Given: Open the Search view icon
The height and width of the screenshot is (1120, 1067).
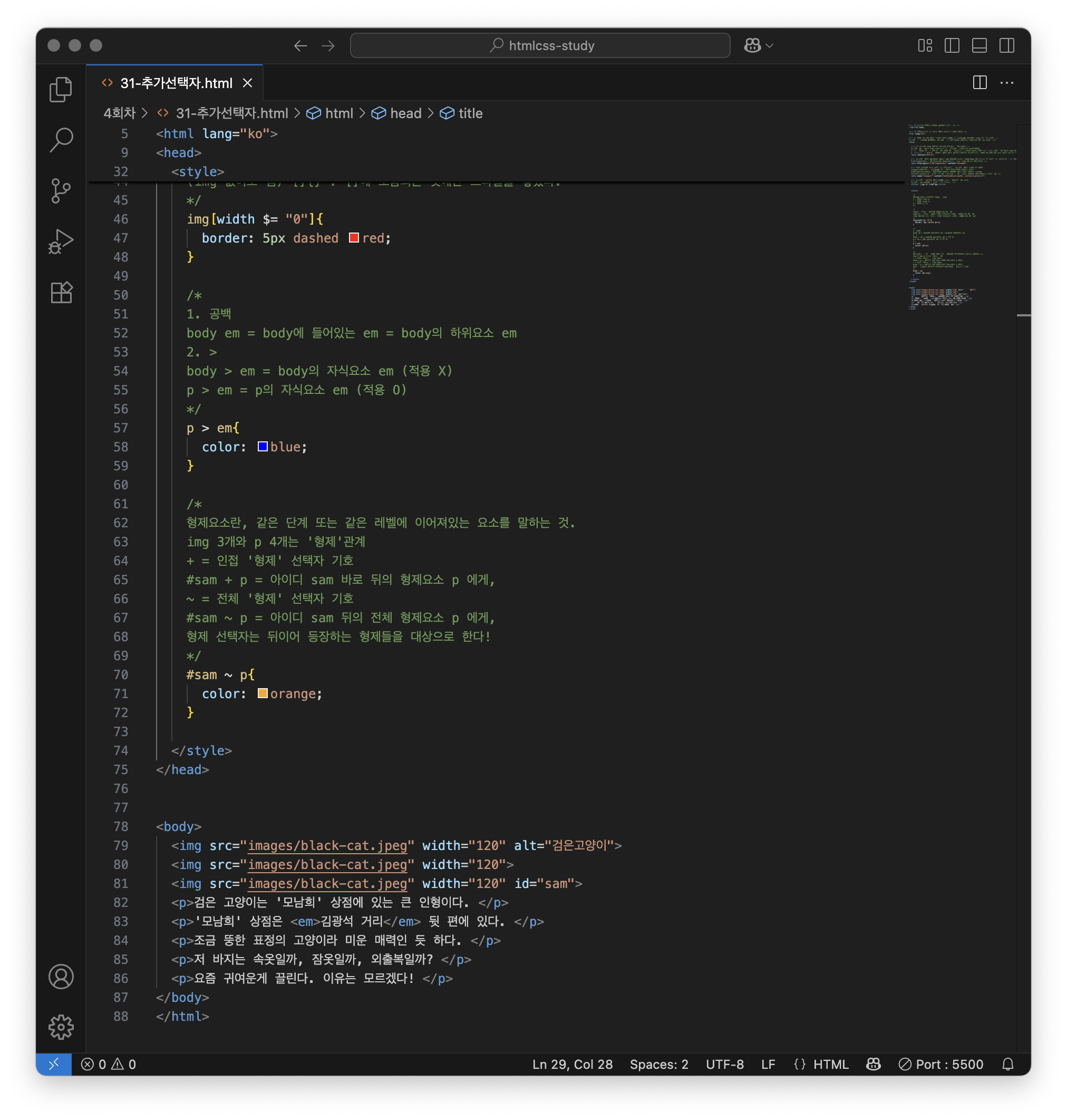Looking at the screenshot, I should pyautogui.click(x=61, y=140).
